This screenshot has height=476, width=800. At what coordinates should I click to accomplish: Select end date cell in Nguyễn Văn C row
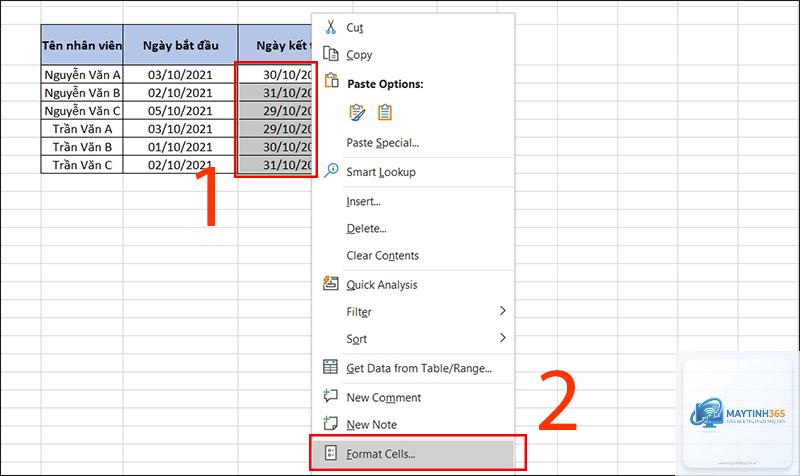[276, 111]
